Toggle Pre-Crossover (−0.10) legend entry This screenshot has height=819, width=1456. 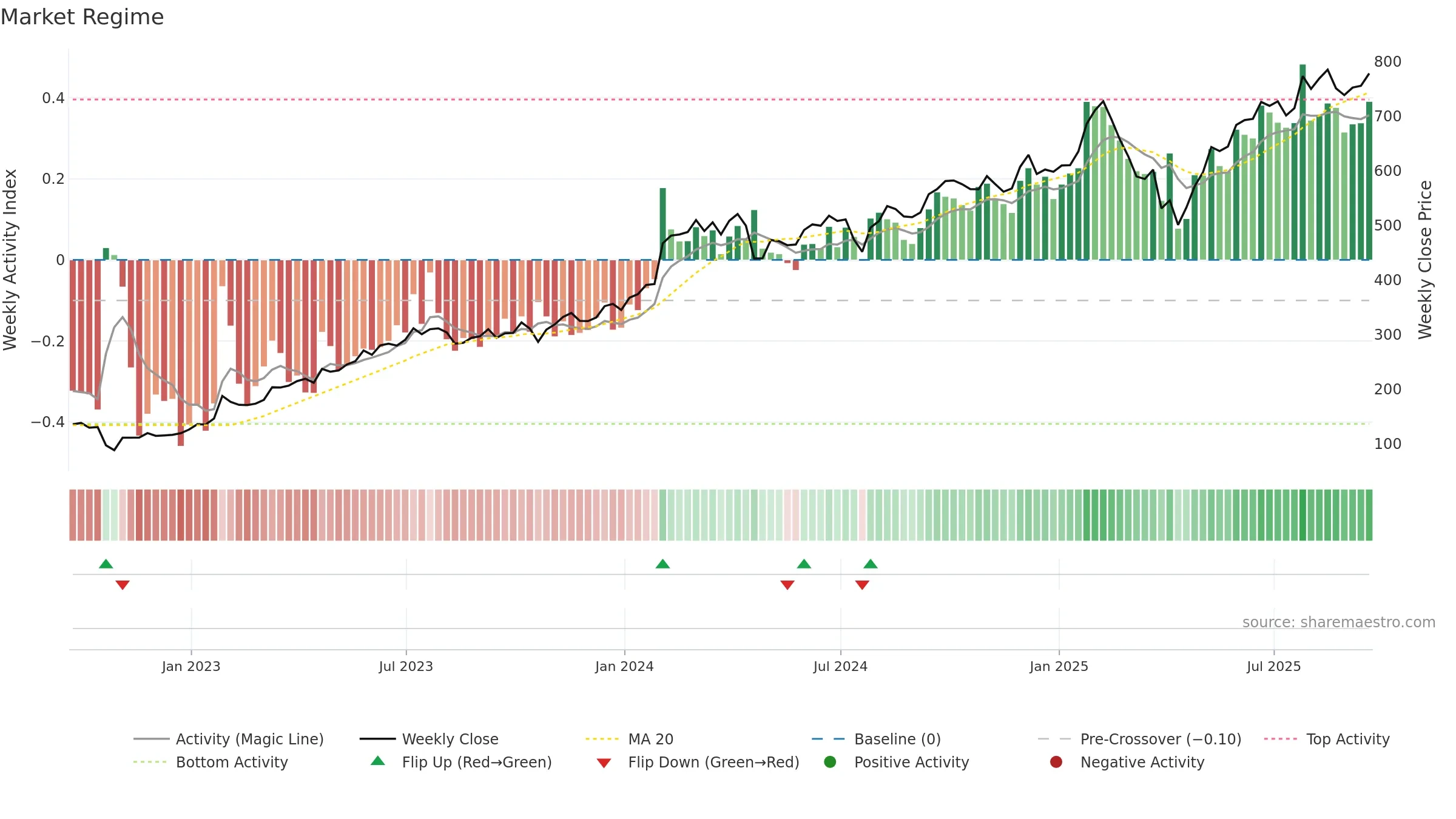[x=1139, y=739]
